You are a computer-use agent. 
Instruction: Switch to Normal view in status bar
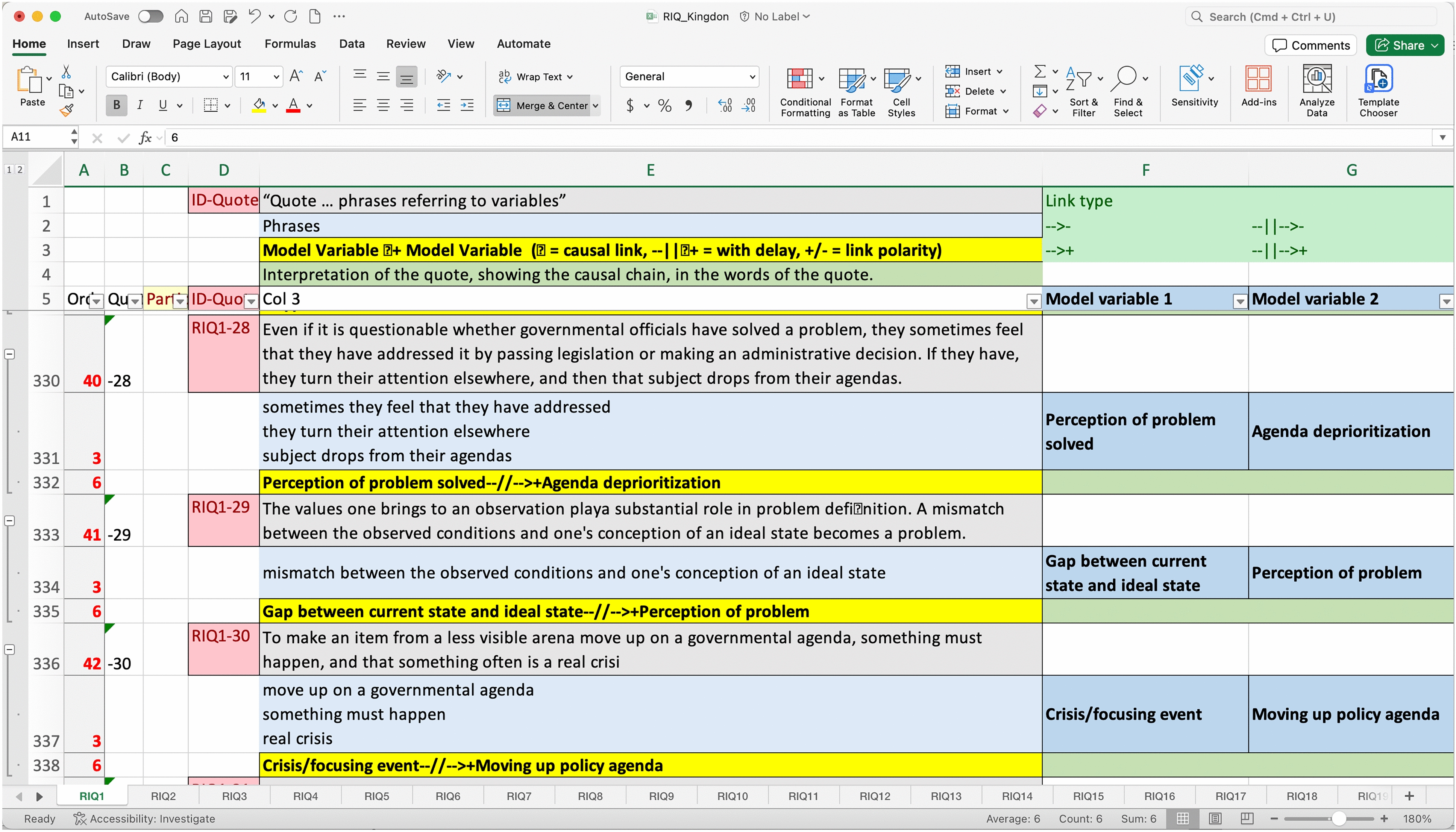(x=1183, y=818)
